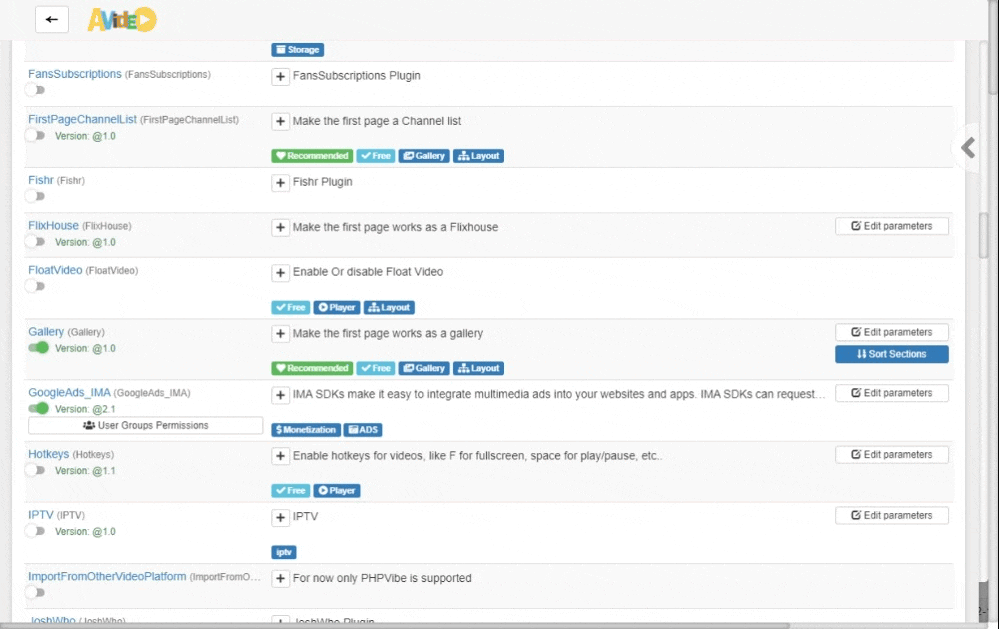Open sidebar with left chevron handle

click(968, 148)
